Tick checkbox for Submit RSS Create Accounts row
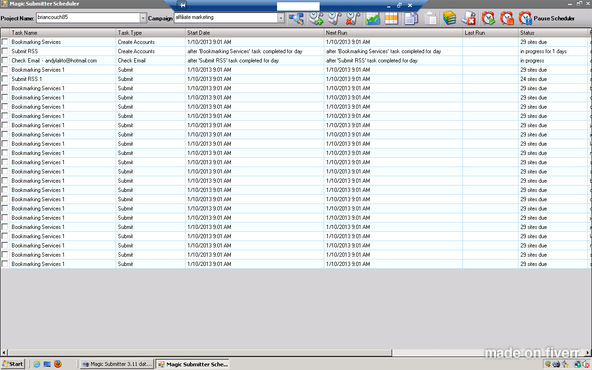 5,51
